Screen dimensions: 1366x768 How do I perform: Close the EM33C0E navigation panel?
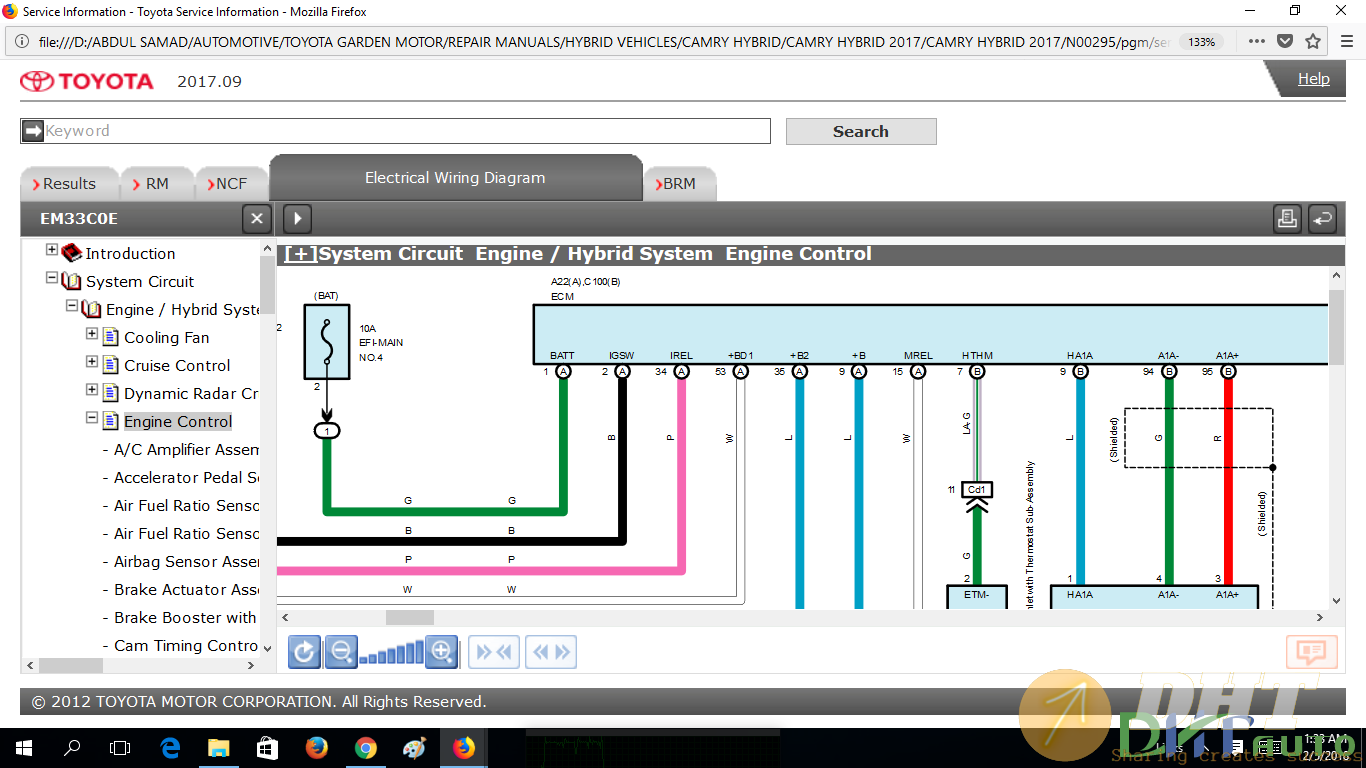pyautogui.click(x=256, y=218)
